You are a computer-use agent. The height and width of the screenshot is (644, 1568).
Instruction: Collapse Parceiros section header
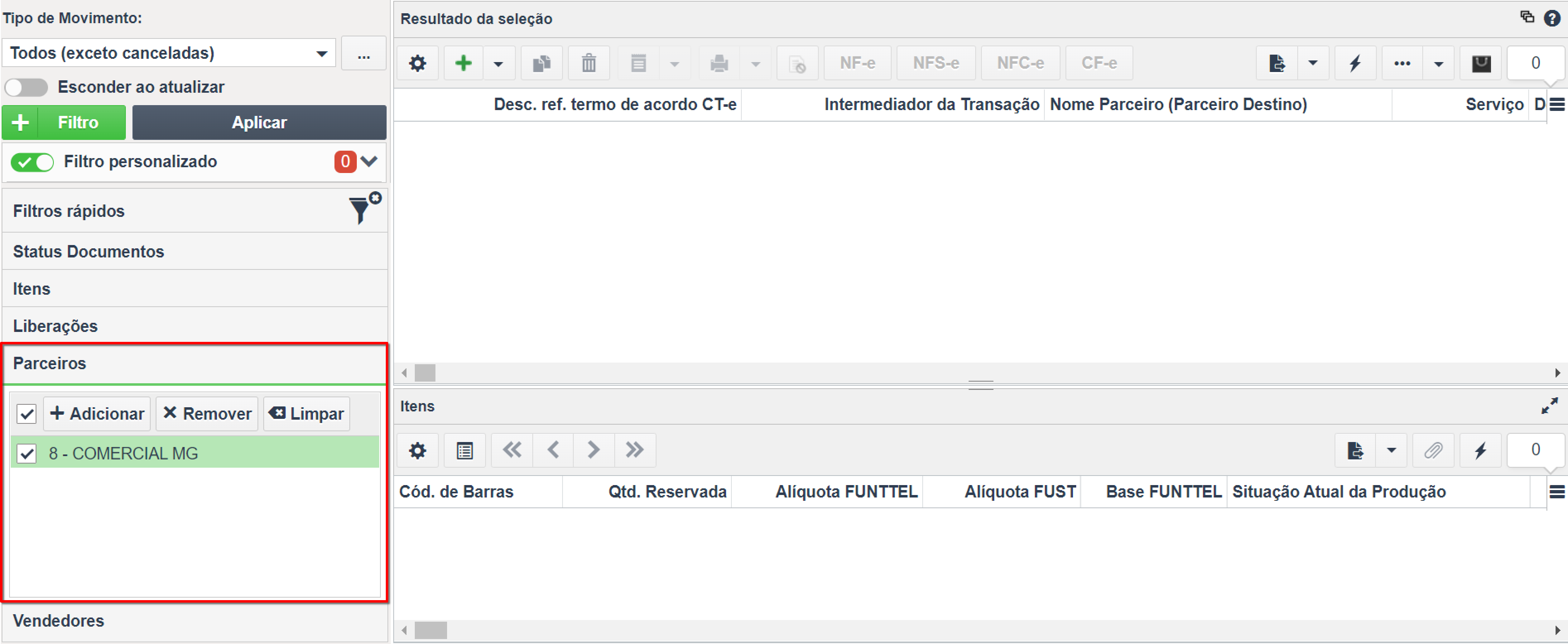tap(195, 363)
